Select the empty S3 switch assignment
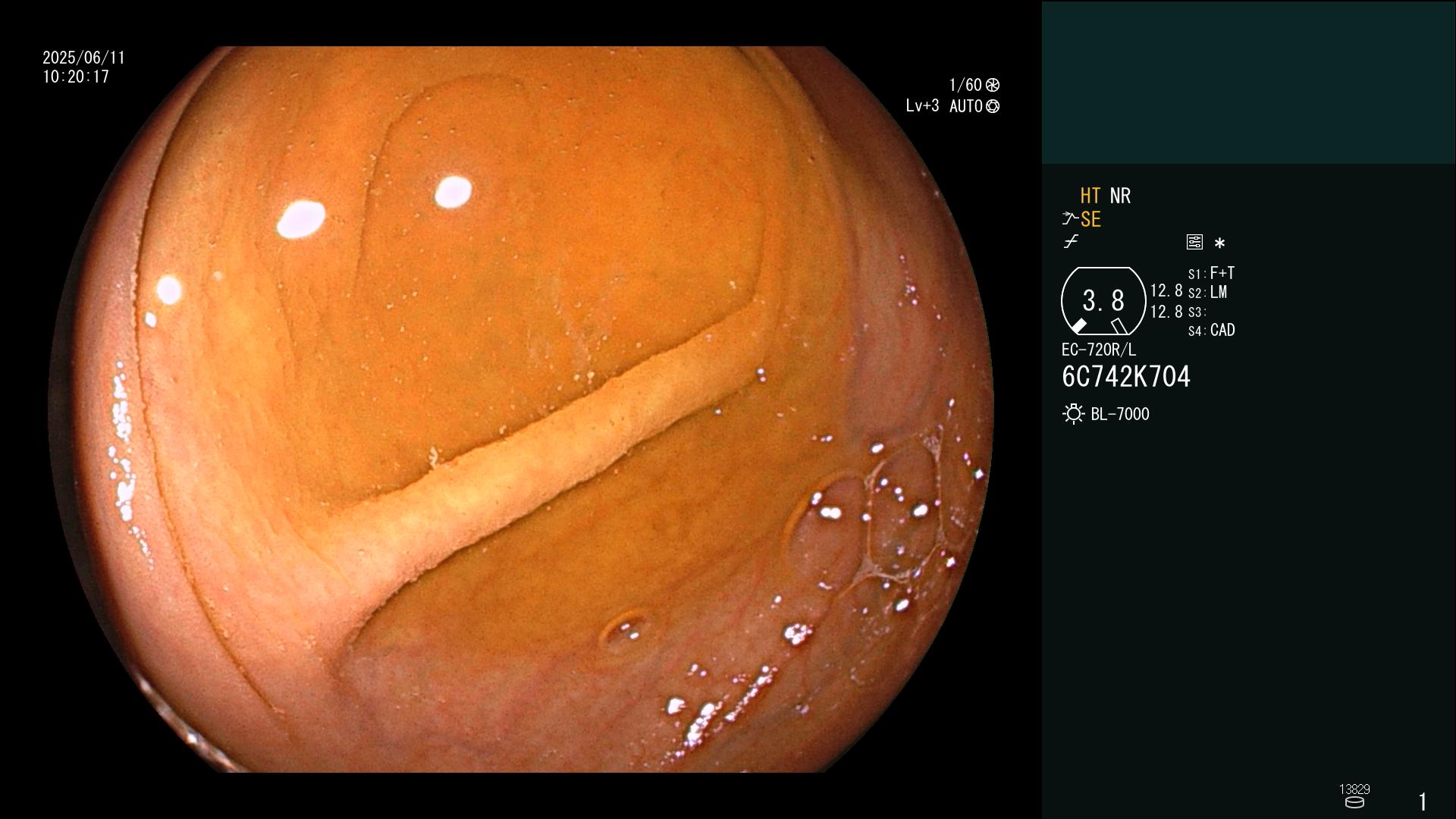The width and height of the screenshot is (1456, 819). click(x=1197, y=312)
